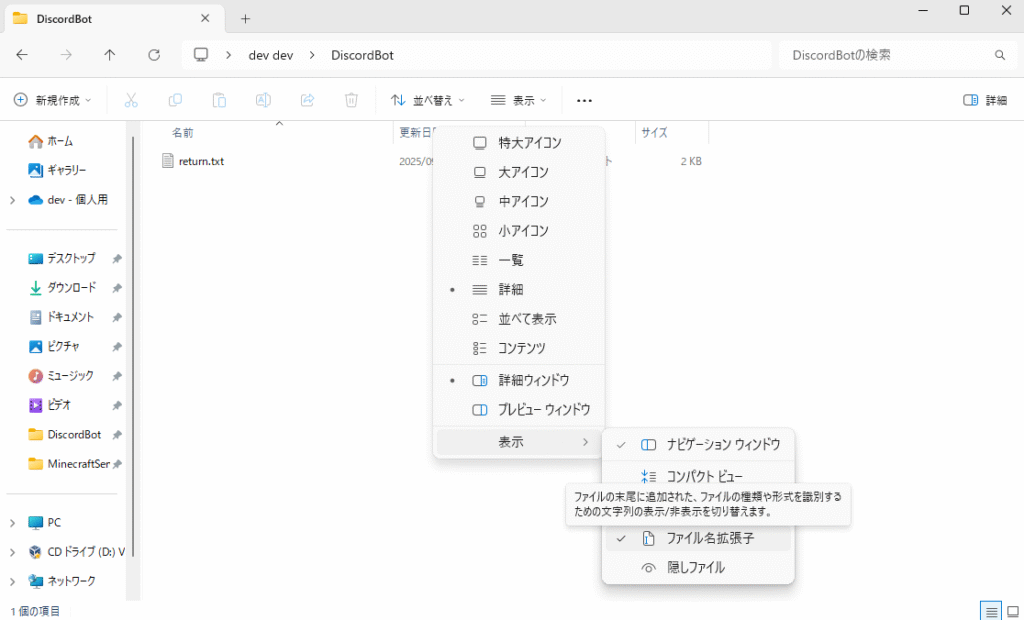The width and height of the screenshot is (1024, 620).
Task: Open the 並べ替え sort dropdown
Action: coord(427,100)
